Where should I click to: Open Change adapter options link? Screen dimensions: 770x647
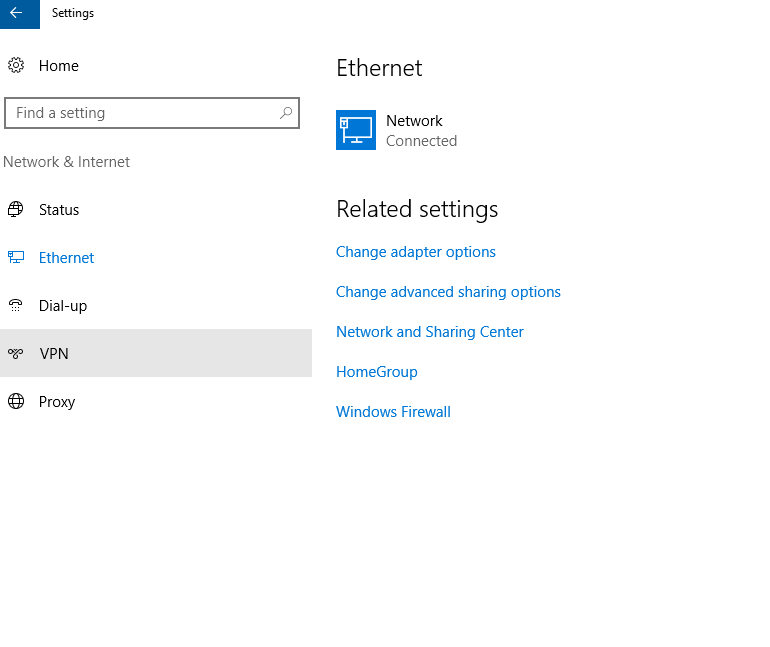pos(415,252)
